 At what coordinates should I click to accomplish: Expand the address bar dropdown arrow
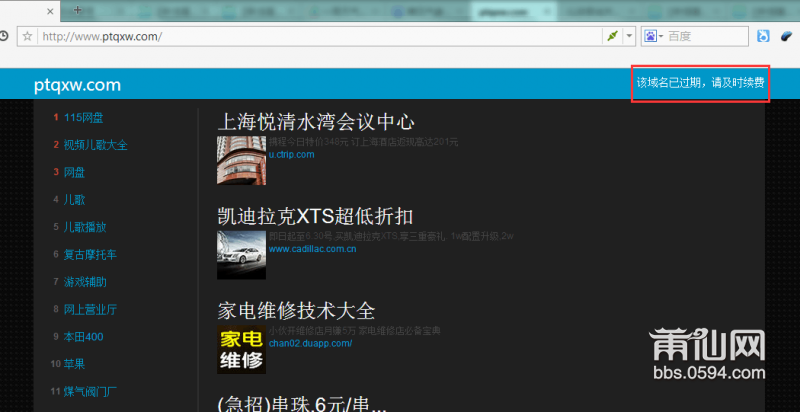[x=630, y=36]
